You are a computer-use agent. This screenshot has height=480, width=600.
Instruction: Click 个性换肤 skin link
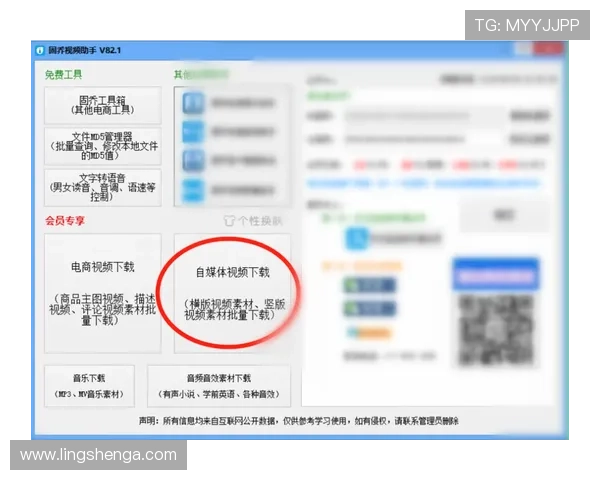[x=260, y=221]
